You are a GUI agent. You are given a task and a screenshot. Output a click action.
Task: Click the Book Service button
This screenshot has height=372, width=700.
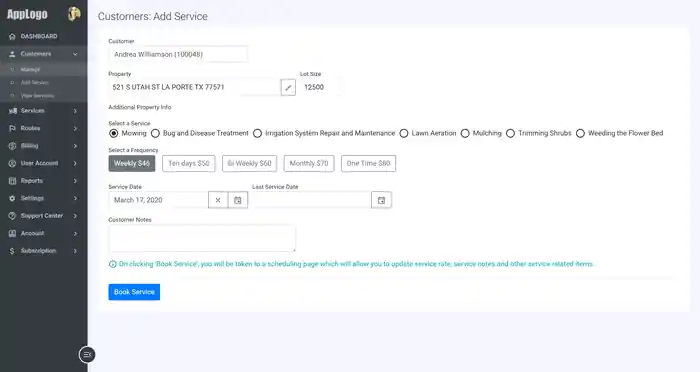(x=134, y=292)
